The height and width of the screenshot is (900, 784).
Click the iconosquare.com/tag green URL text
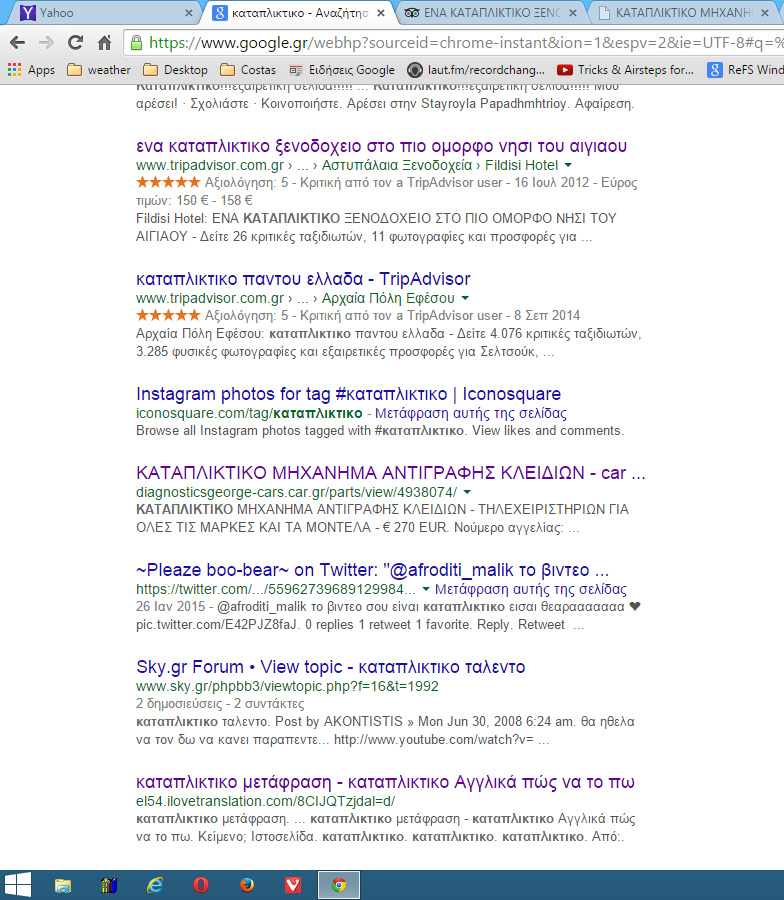coord(249,413)
